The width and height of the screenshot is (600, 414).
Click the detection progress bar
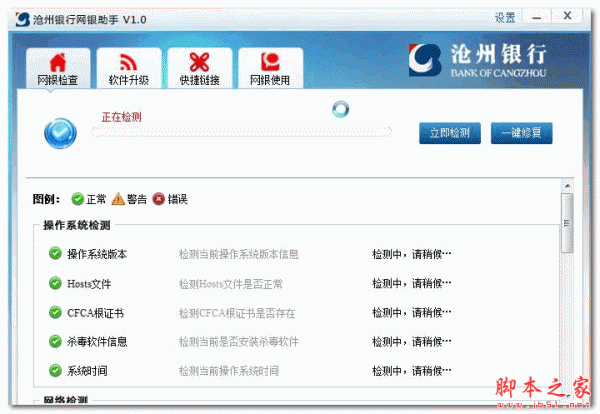241,132
